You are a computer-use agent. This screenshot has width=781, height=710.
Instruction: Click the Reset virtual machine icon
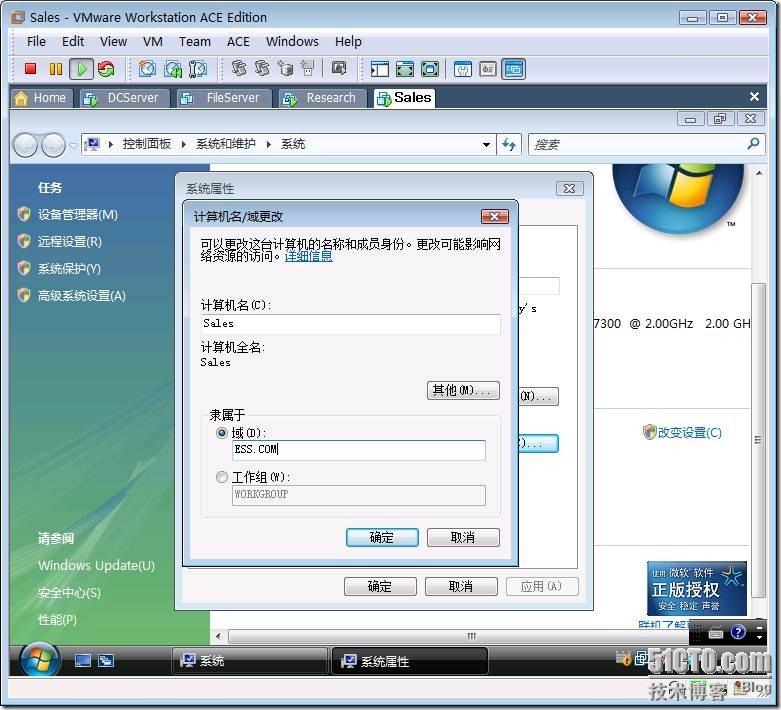coord(106,69)
